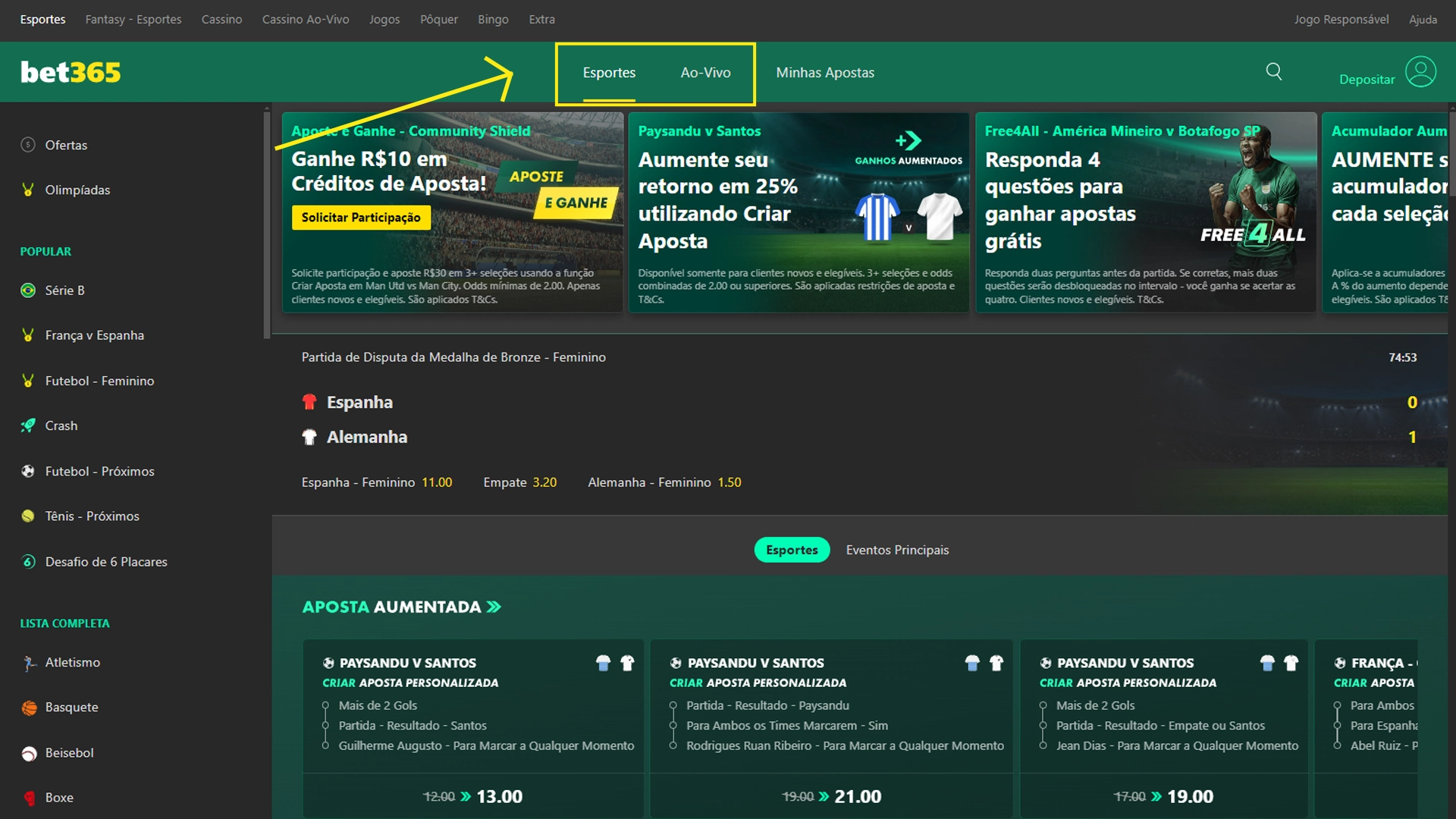This screenshot has width=1456, height=819.
Task: Click the Atletismo list entry
Action: tap(136, 663)
